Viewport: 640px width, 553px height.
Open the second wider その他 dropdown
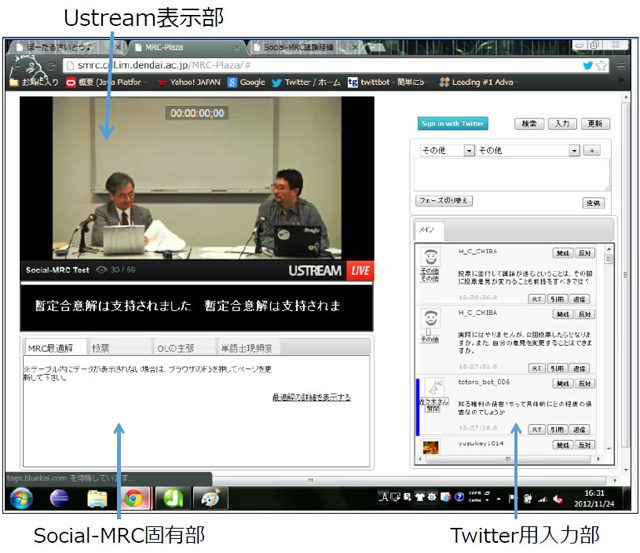[528, 150]
